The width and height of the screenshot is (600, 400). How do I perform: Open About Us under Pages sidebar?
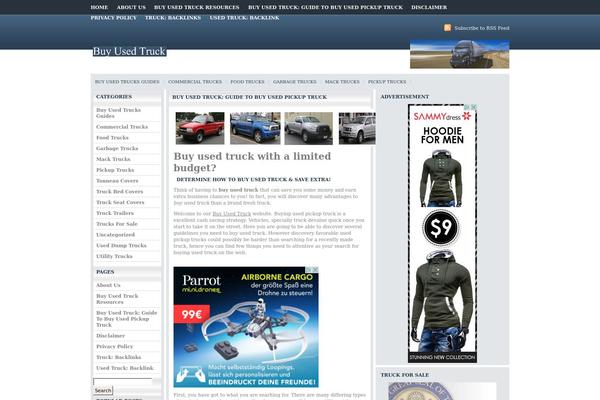[108, 285]
